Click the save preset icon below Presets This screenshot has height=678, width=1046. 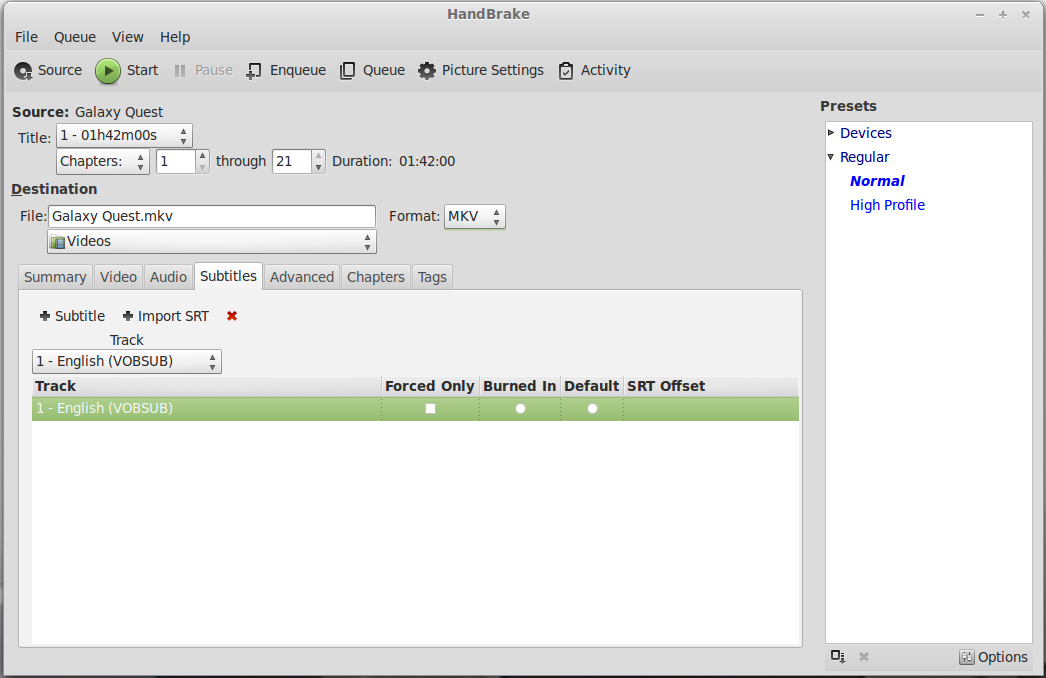point(838,657)
